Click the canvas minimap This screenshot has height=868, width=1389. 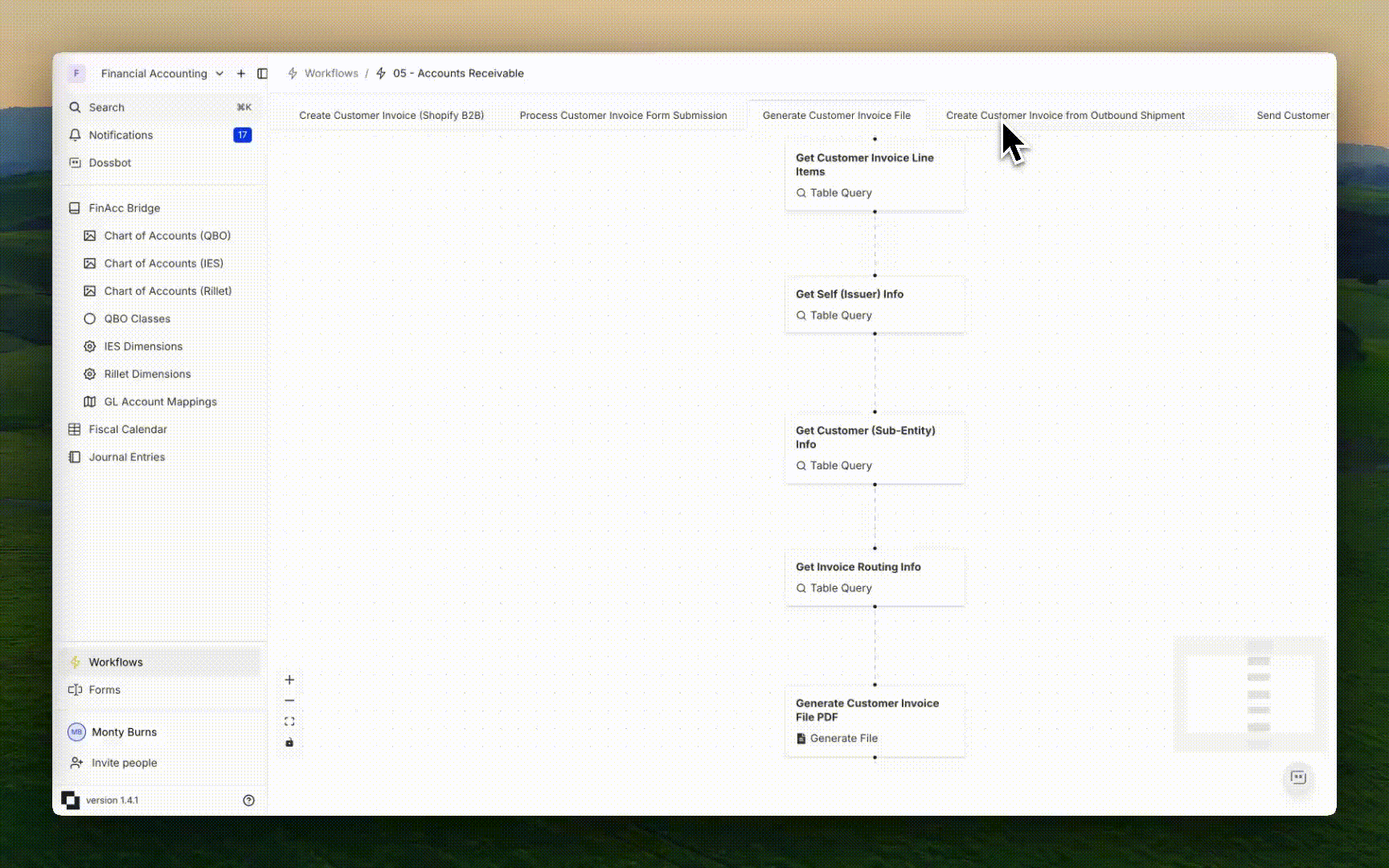[x=1250, y=694]
